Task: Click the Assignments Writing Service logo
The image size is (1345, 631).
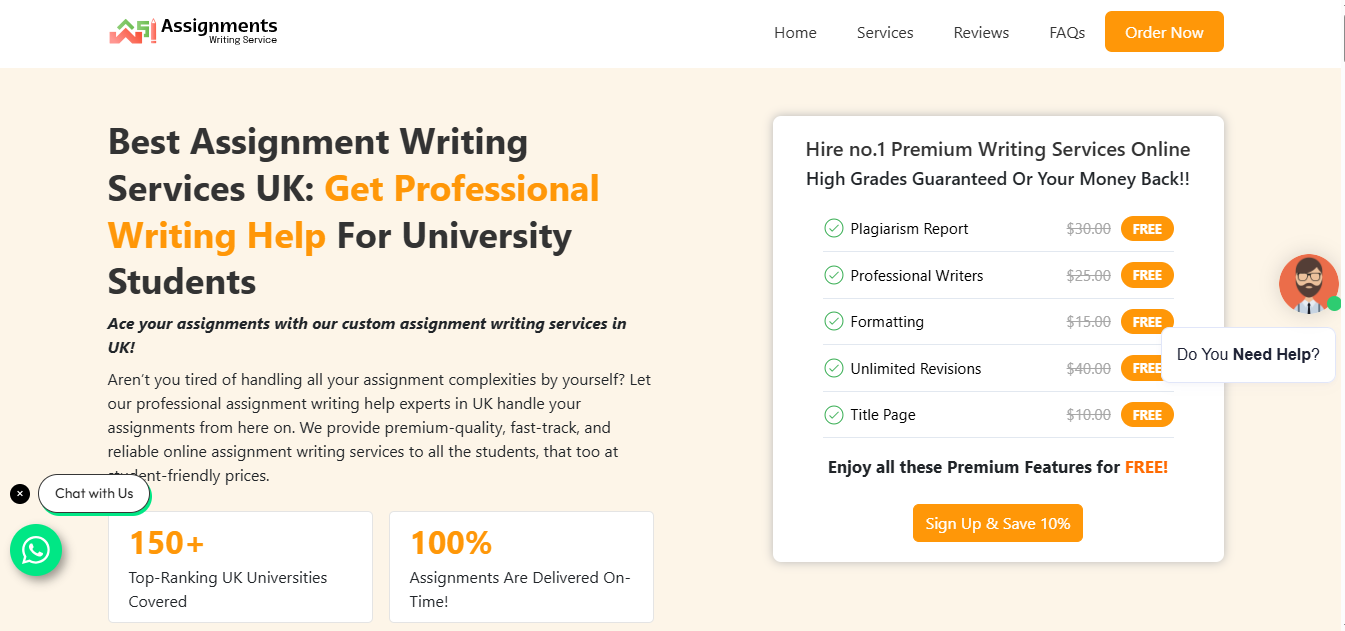Action: click(x=193, y=31)
